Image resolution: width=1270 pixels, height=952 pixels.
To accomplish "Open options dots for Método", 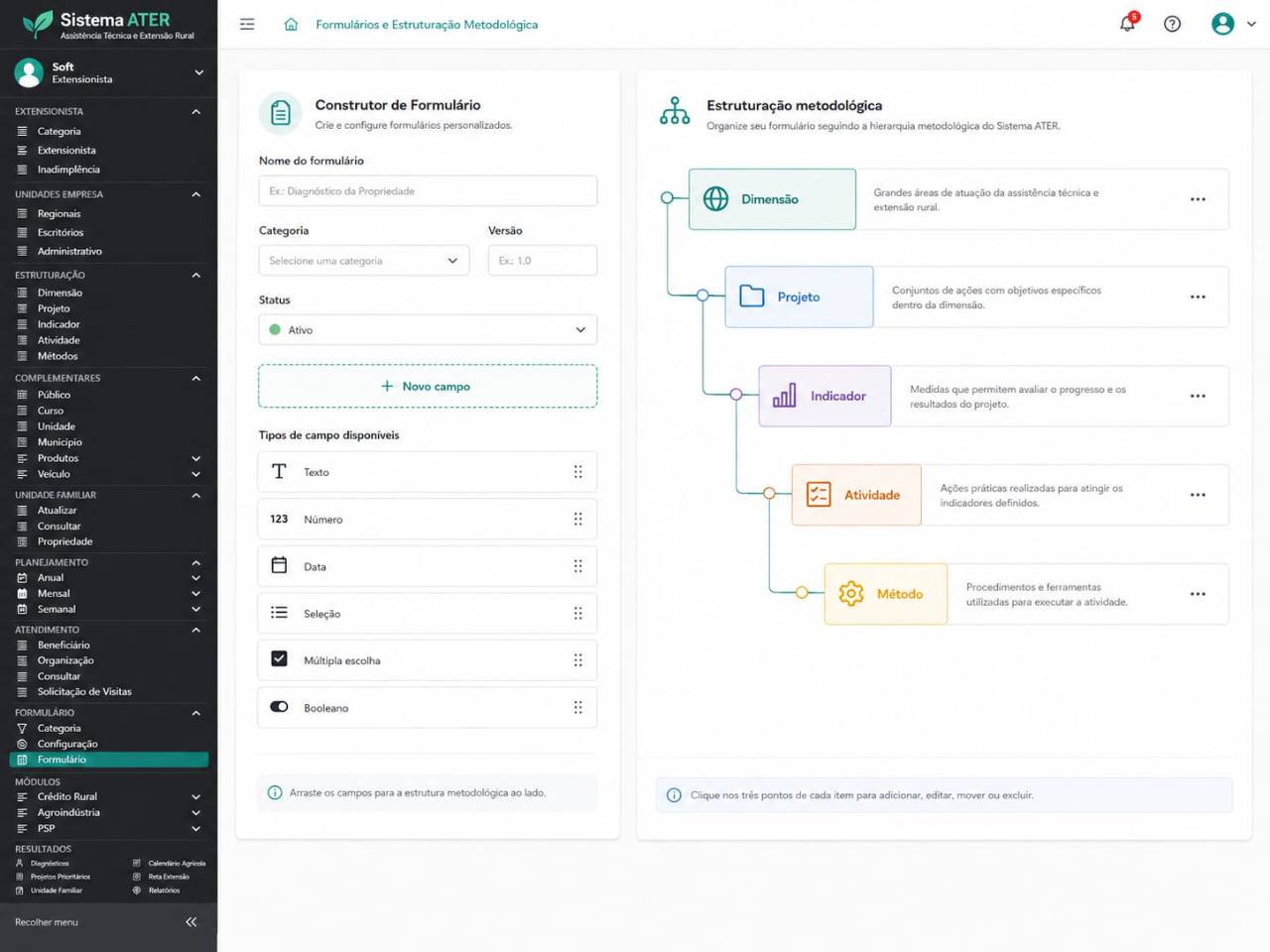I will [1198, 594].
